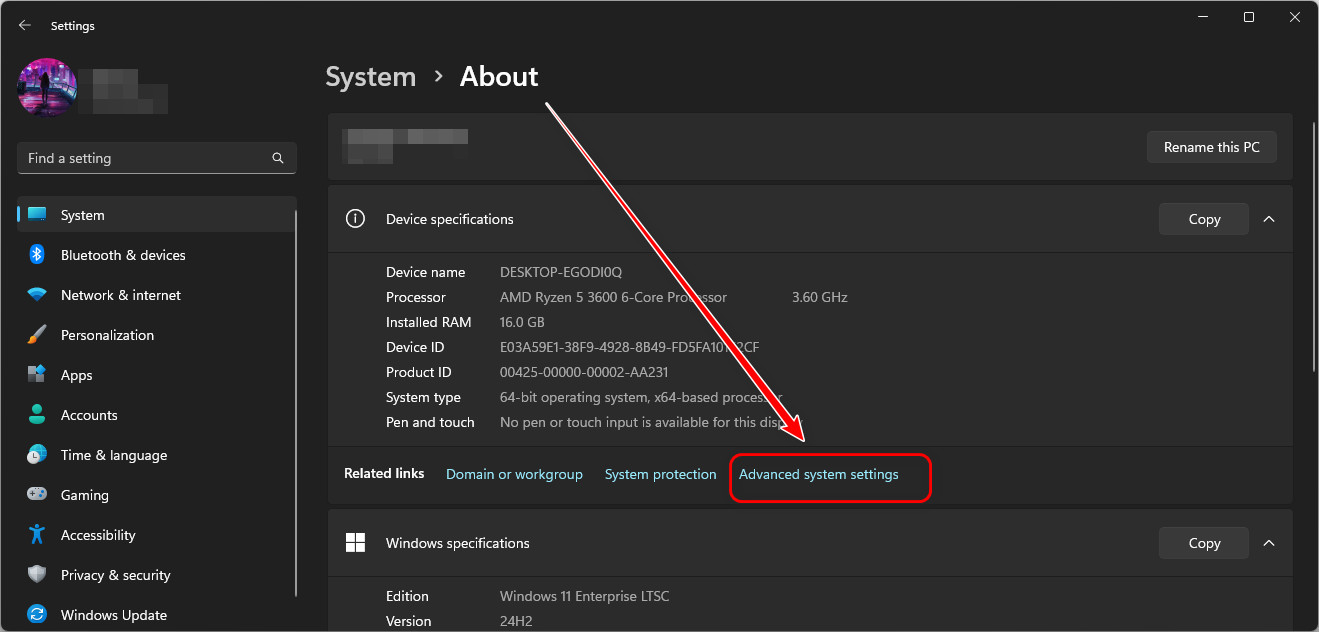Image resolution: width=1319 pixels, height=632 pixels.
Task: Click the Rename this PC button
Action: pos(1211,147)
